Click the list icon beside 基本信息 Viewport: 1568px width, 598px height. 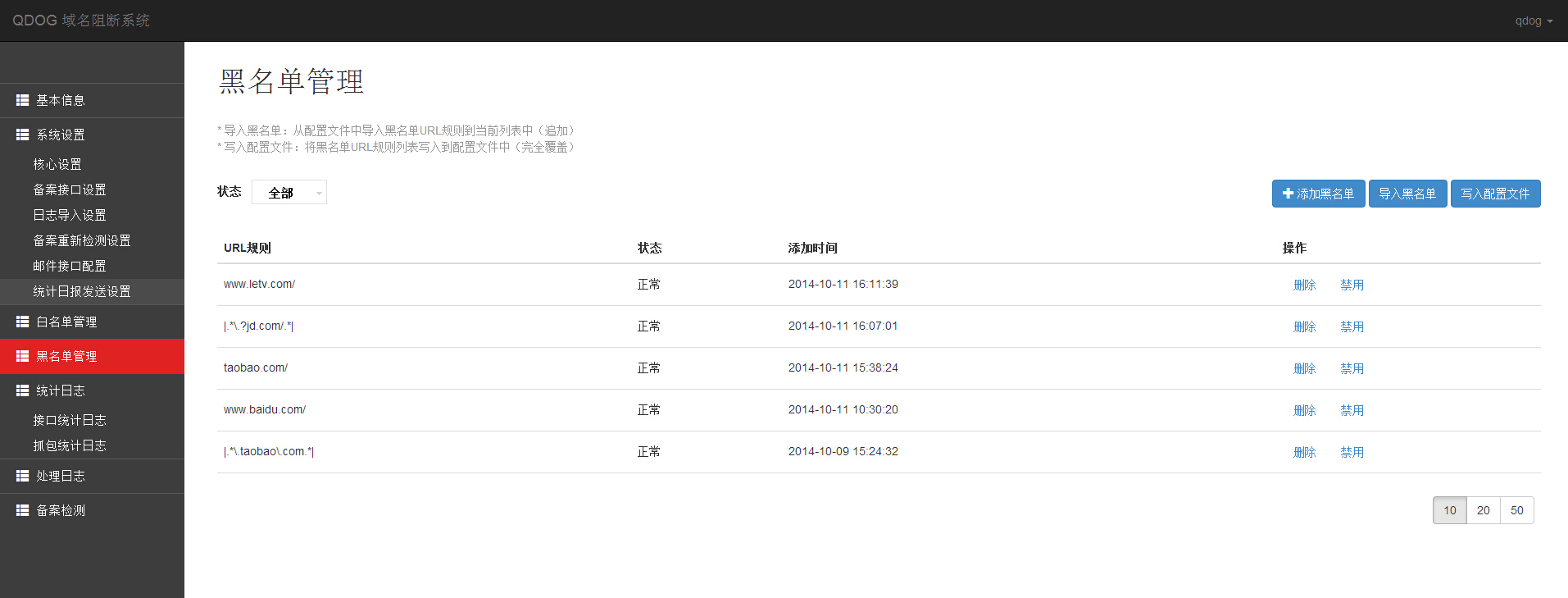pos(23,100)
